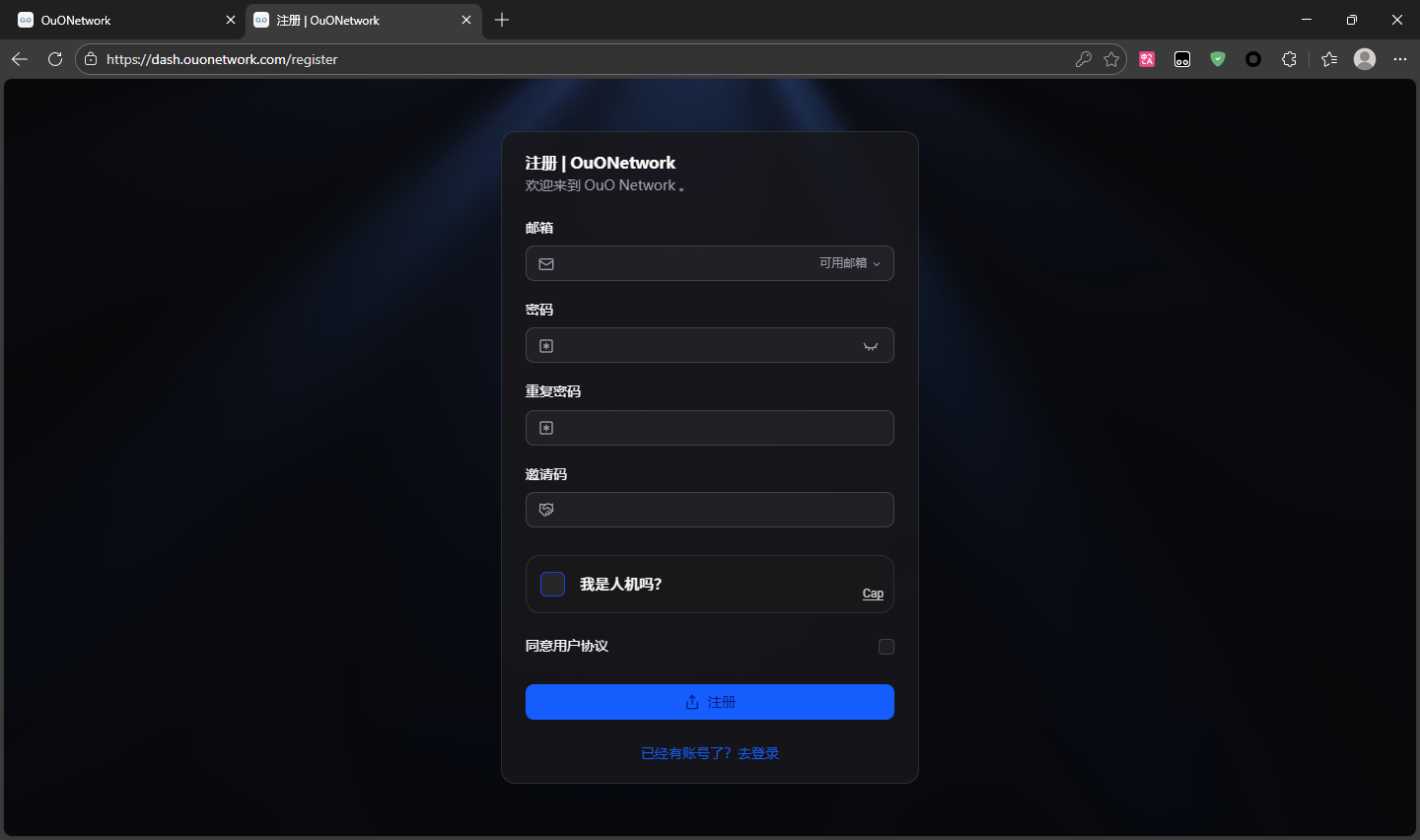Open the browser extensions puzzle icon
Viewport: 1420px width, 840px height.
[1289, 59]
